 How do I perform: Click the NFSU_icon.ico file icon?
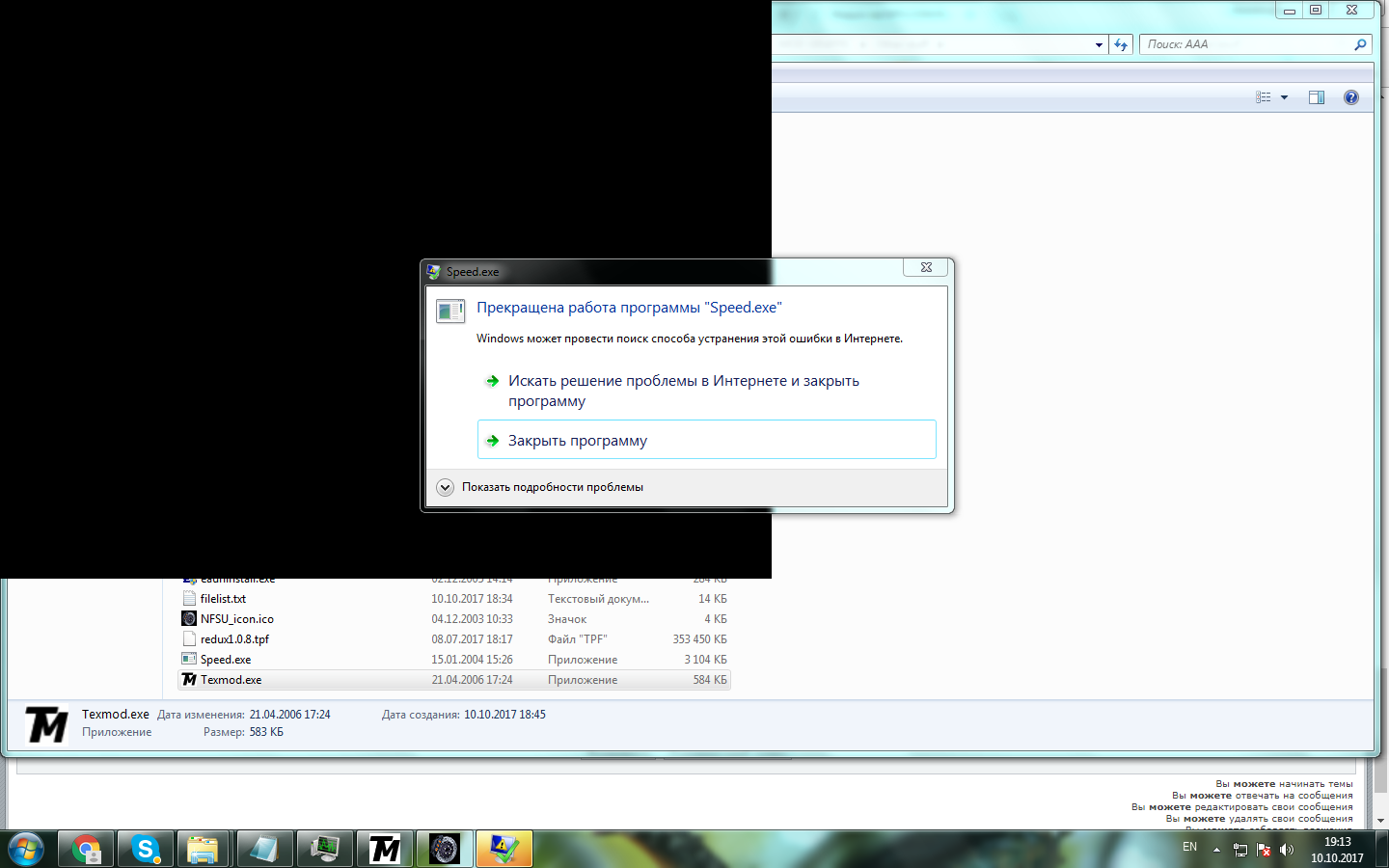click(189, 618)
